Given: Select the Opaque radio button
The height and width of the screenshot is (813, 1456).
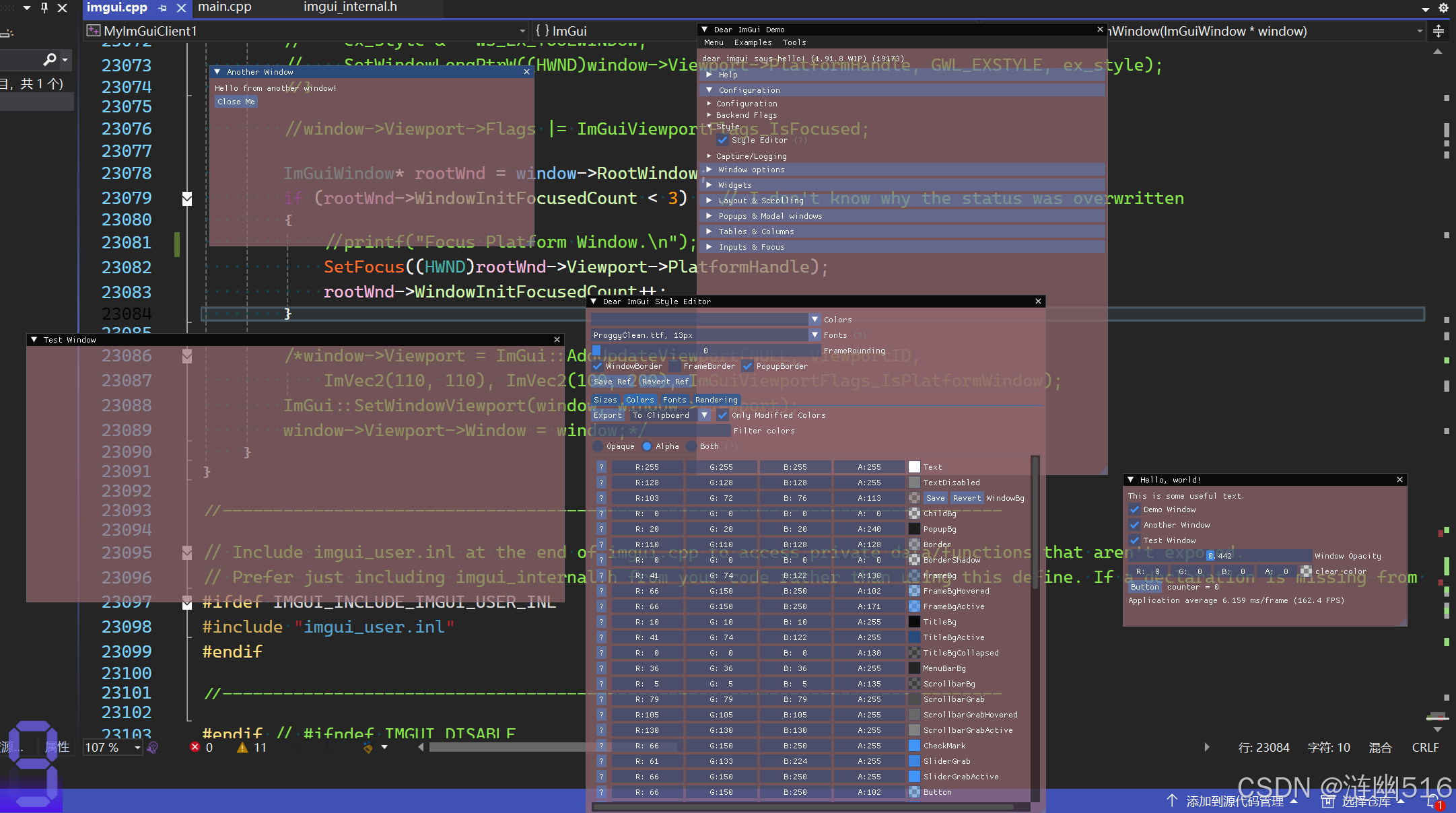Looking at the screenshot, I should tap(598, 446).
